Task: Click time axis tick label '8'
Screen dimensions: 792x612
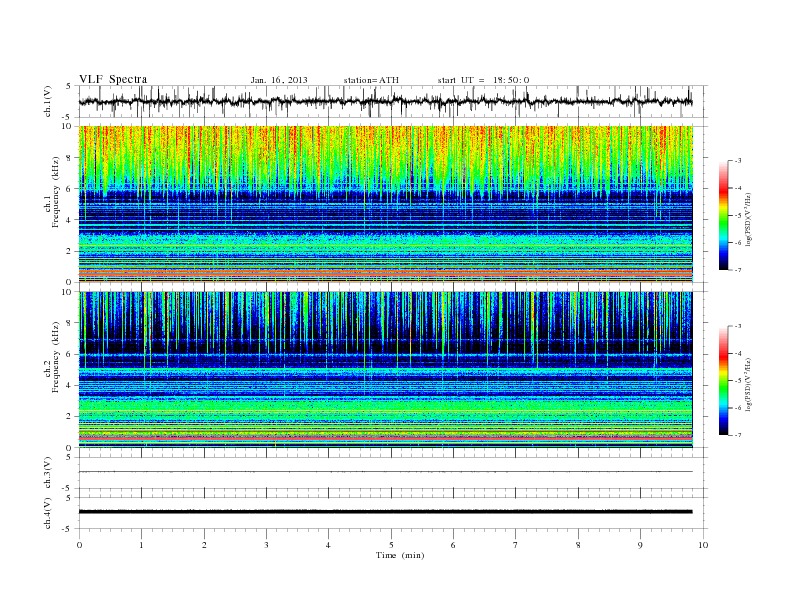Action: pyautogui.click(x=578, y=545)
